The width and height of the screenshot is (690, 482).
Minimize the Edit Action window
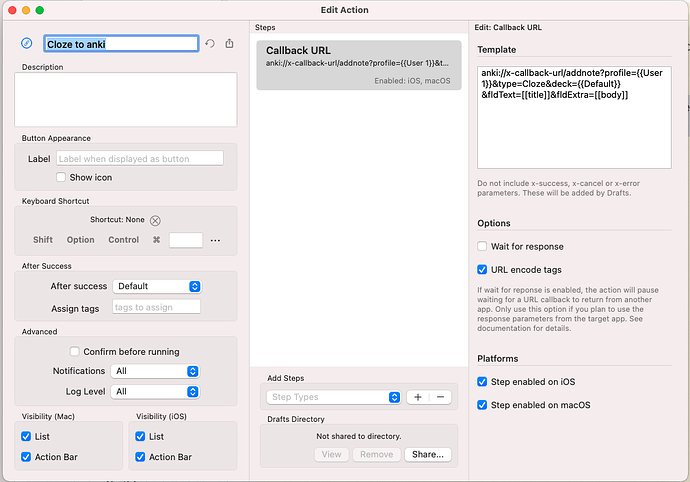pyautogui.click(x=26, y=10)
